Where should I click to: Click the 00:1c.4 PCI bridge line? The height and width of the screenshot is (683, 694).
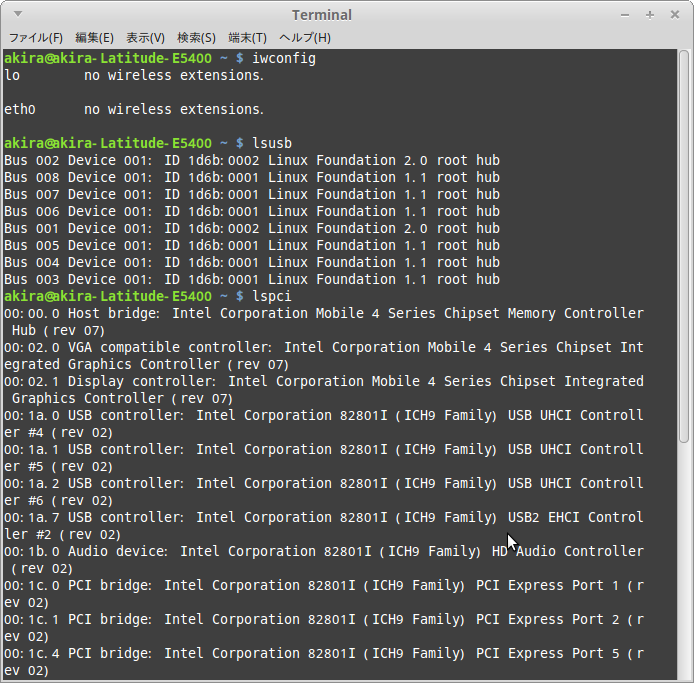tap(324, 653)
